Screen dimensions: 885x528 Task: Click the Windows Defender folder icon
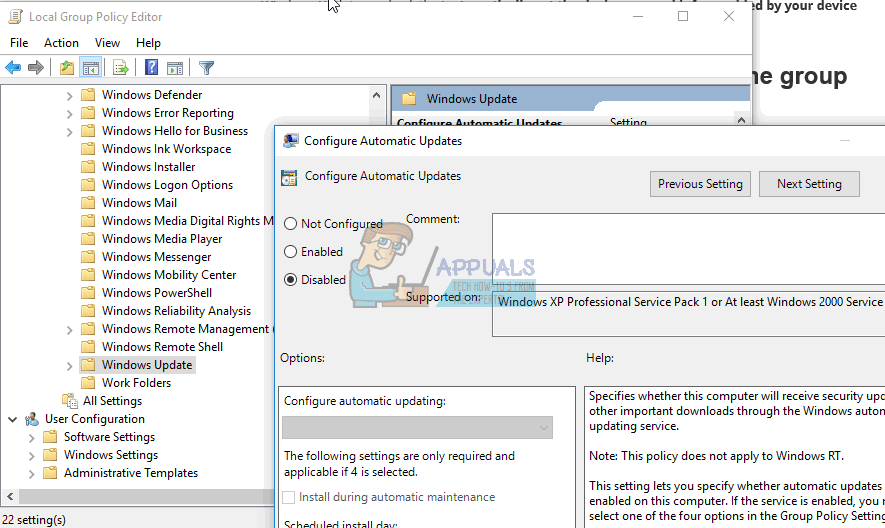(88, 94)
